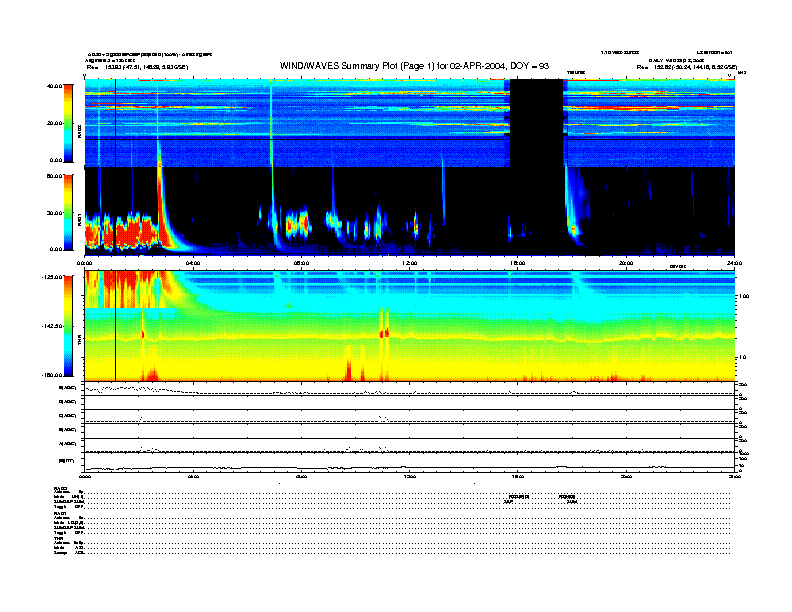Click the 40.00 tick on RAD2 scale

pos(52,87)
